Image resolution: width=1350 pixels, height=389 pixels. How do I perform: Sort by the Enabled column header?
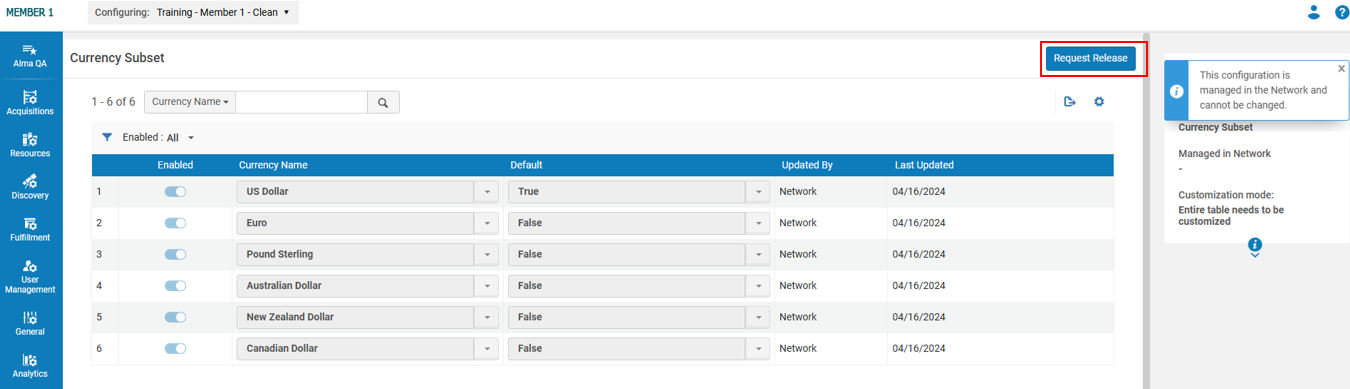click(x=175, y=165)
